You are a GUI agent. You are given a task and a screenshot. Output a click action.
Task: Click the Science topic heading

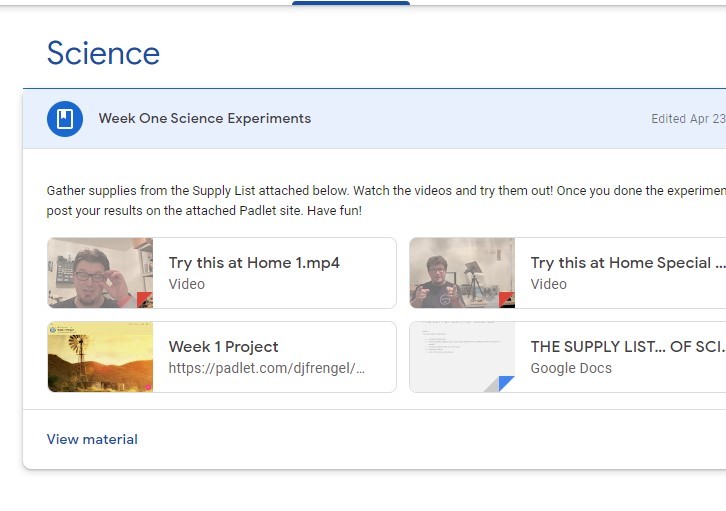(x=103, y=53)
